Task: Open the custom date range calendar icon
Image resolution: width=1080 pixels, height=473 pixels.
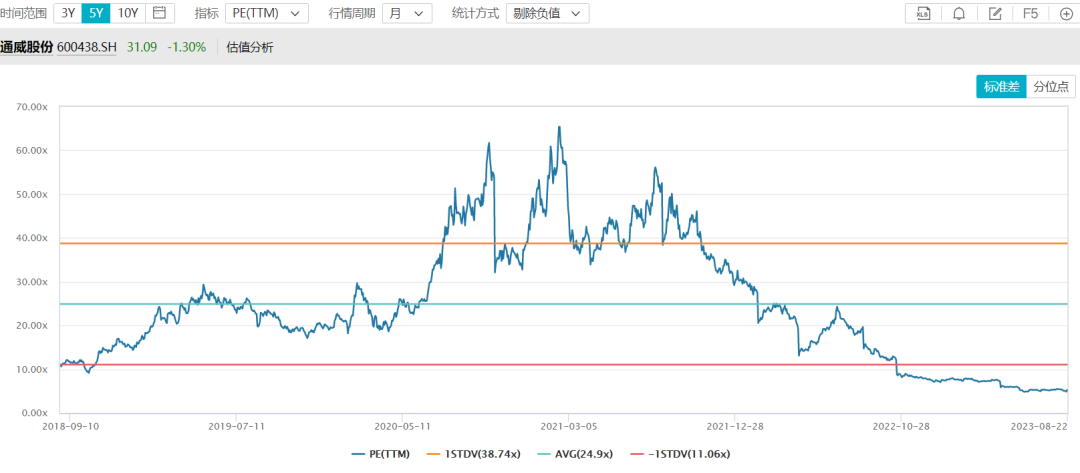Action: (160, 13)
